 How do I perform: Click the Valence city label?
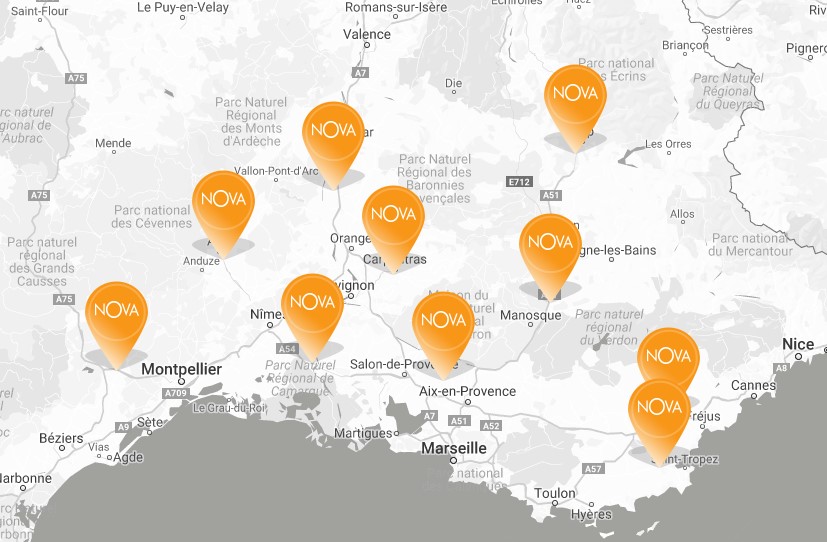pos(367,34)
